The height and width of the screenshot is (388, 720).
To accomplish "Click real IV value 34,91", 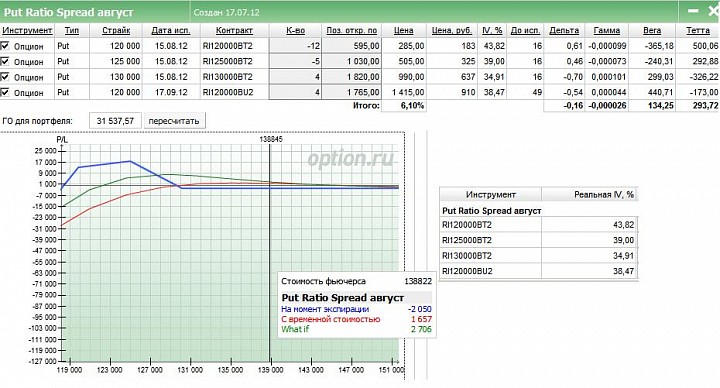I will tap(624, 256).
